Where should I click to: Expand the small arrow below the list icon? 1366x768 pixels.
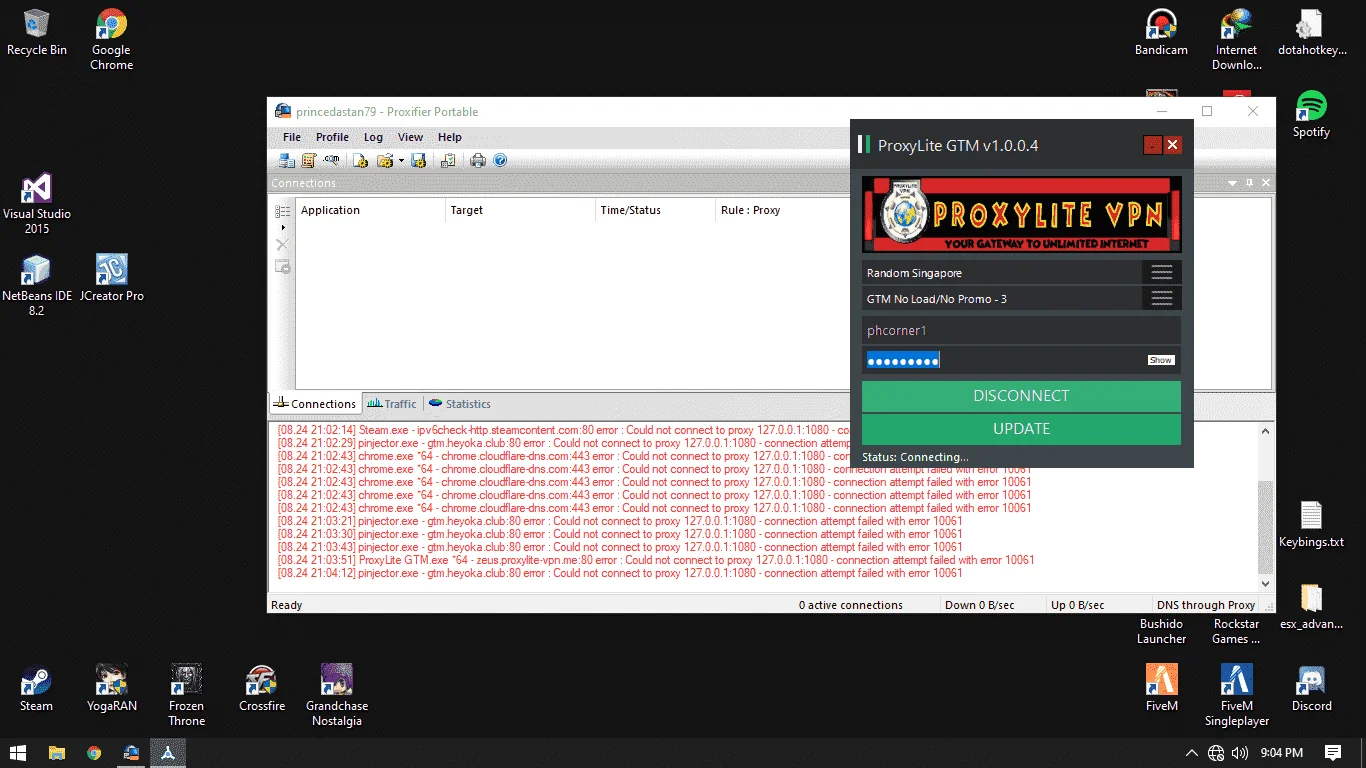point(283,228)
